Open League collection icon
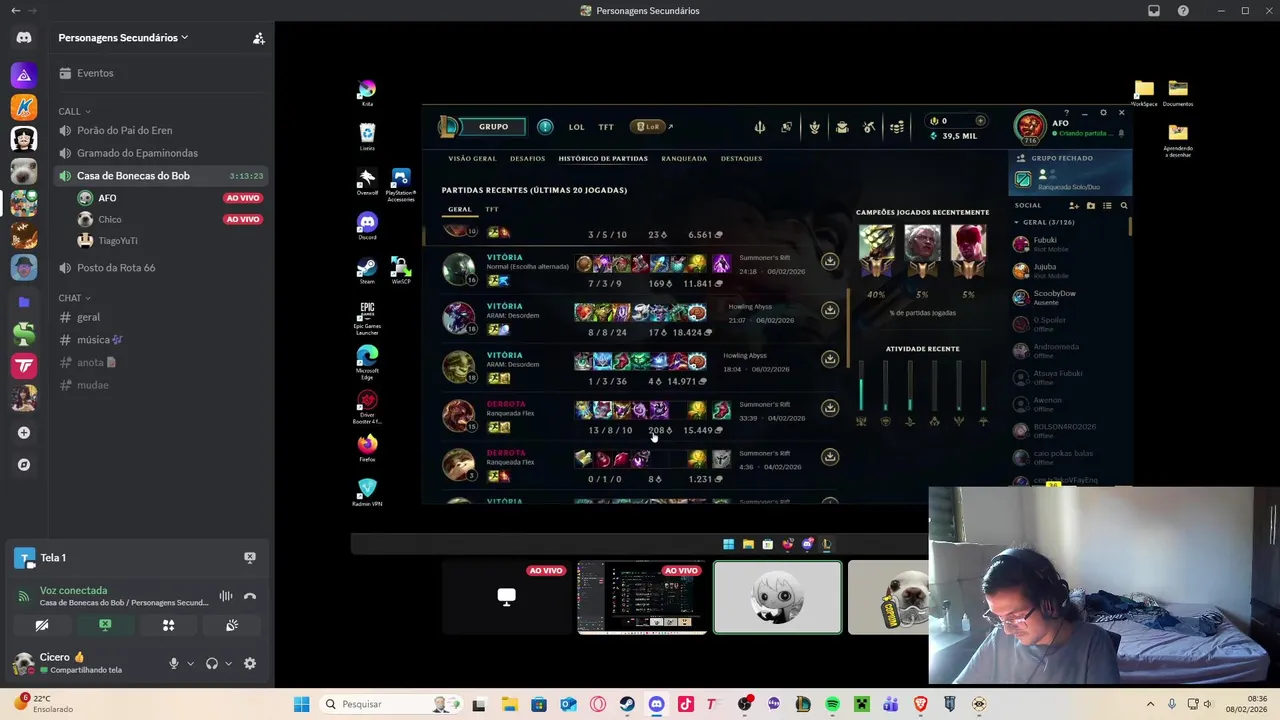Screen dimensions: 1280x720 pyautogui.click(x=842, y=127)
